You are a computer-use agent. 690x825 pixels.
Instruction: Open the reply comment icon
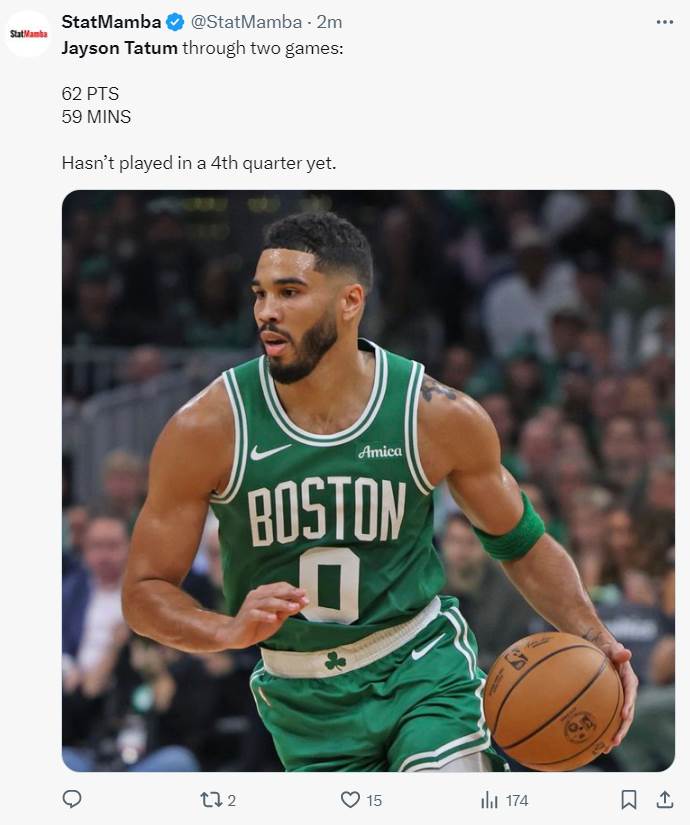[72, 799]
